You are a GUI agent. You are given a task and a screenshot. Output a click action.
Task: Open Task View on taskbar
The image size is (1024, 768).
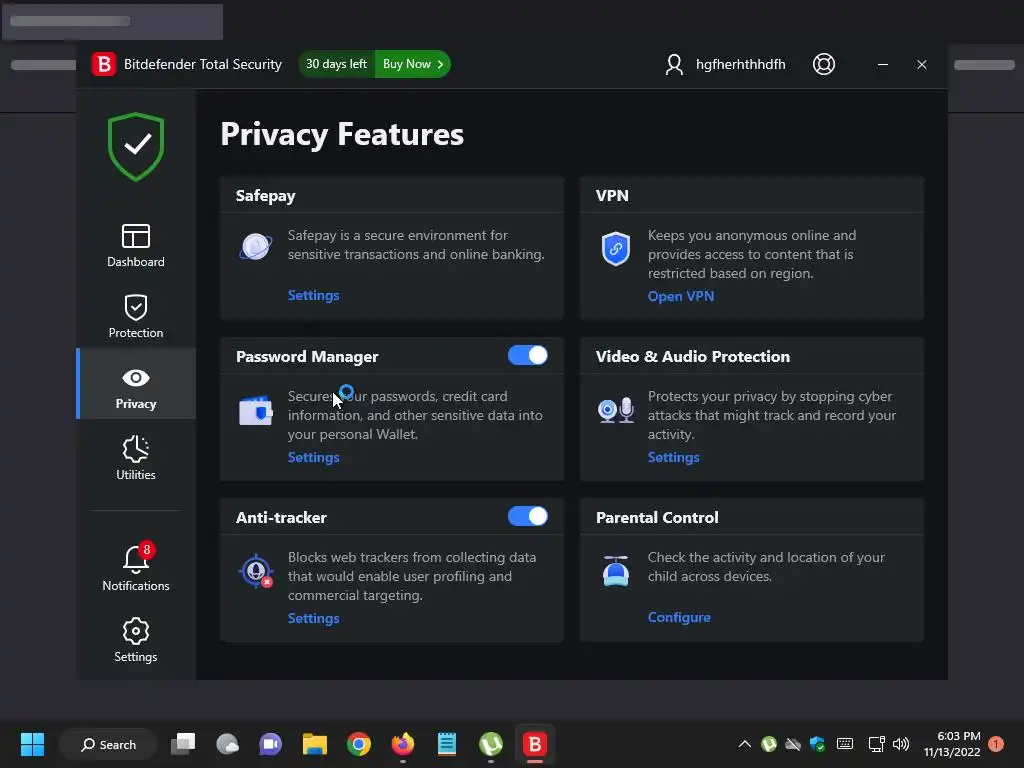pos(183,744)
